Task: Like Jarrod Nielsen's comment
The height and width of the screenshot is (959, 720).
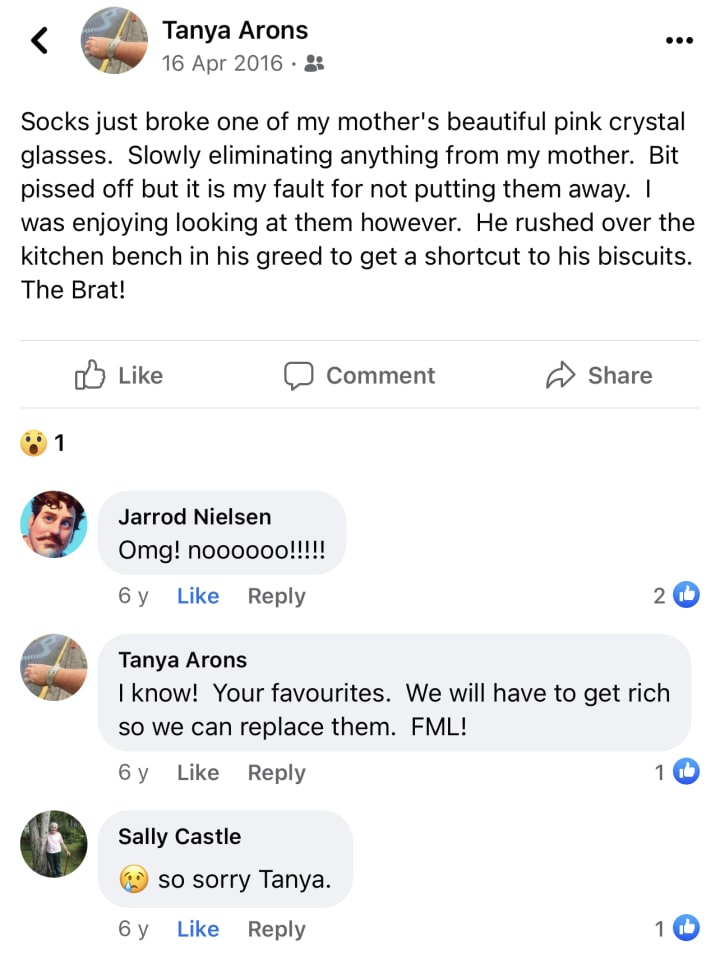Action: point(198,596)
